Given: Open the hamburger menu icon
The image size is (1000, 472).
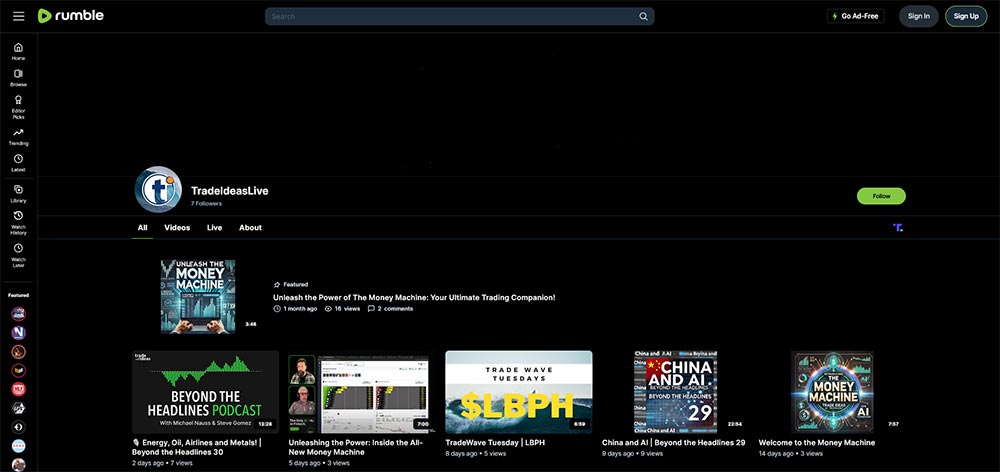Looking at the screenshot, I should [18, 16].
